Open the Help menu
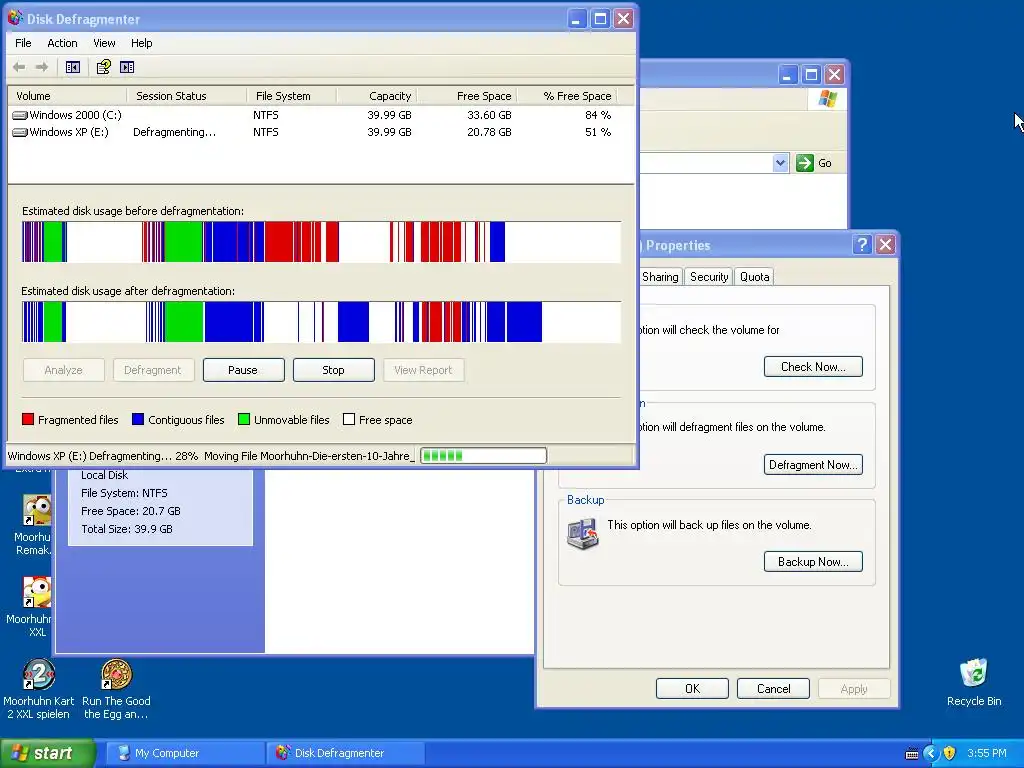The height and width of the screenshot is (768, 1024). click(141, 43)
